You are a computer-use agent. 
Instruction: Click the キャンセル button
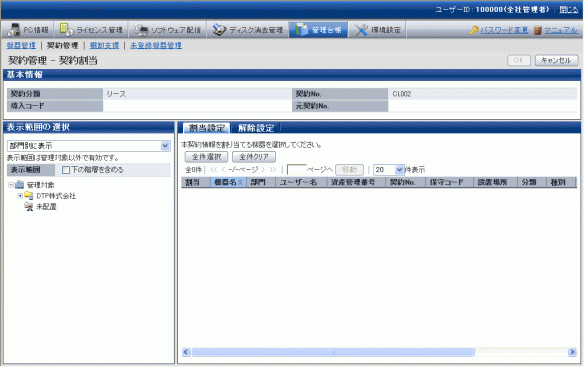point(556,60)
